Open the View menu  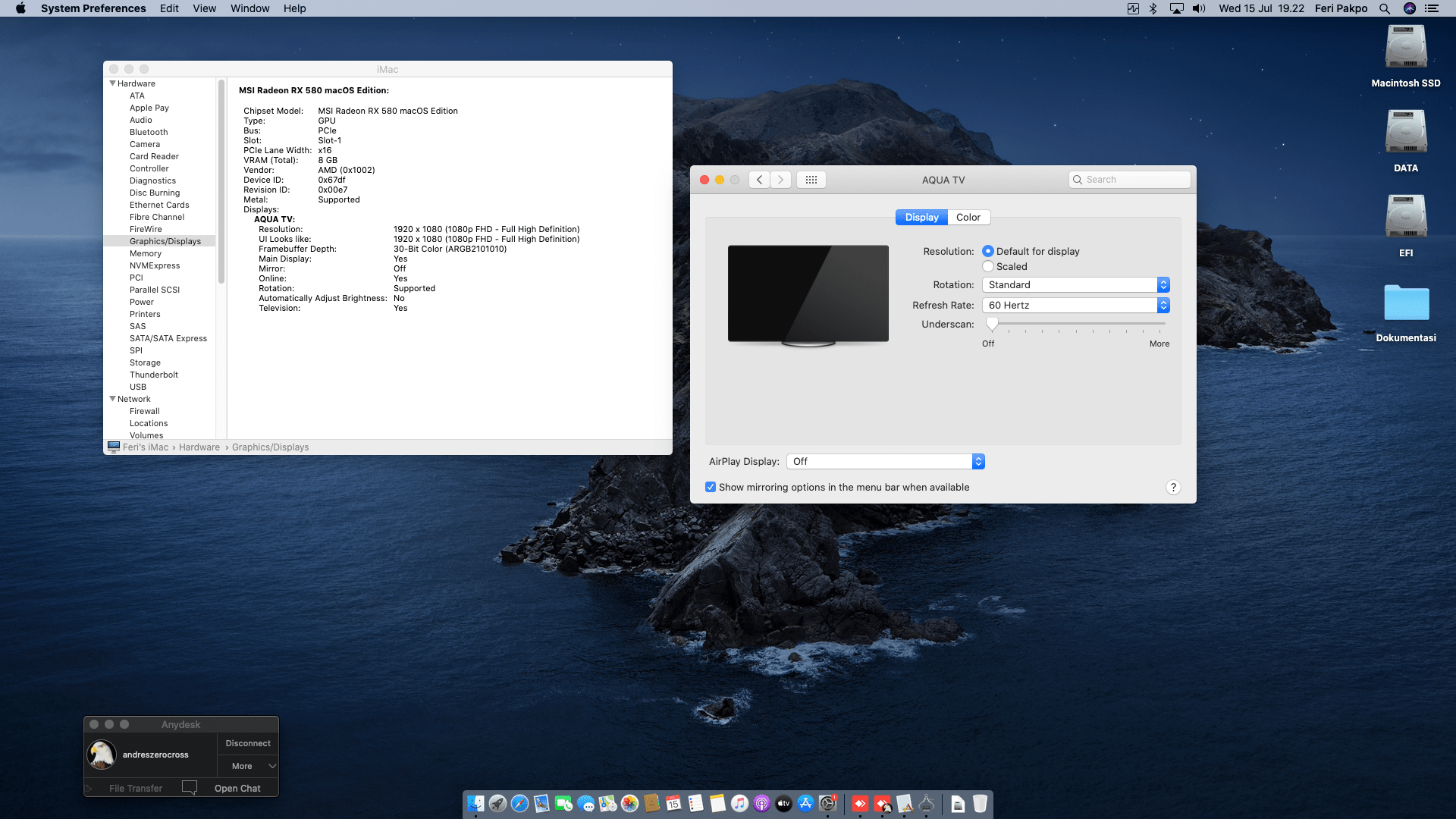click(x=204, y=8)
